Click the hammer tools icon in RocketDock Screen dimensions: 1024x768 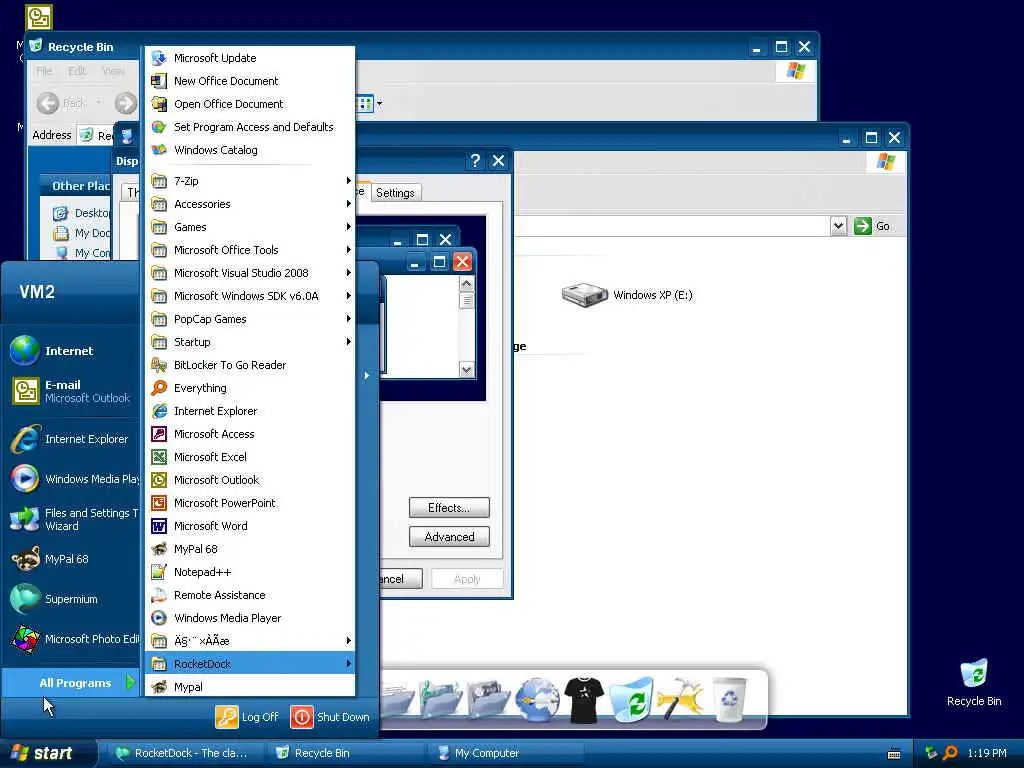coord(680,698)
